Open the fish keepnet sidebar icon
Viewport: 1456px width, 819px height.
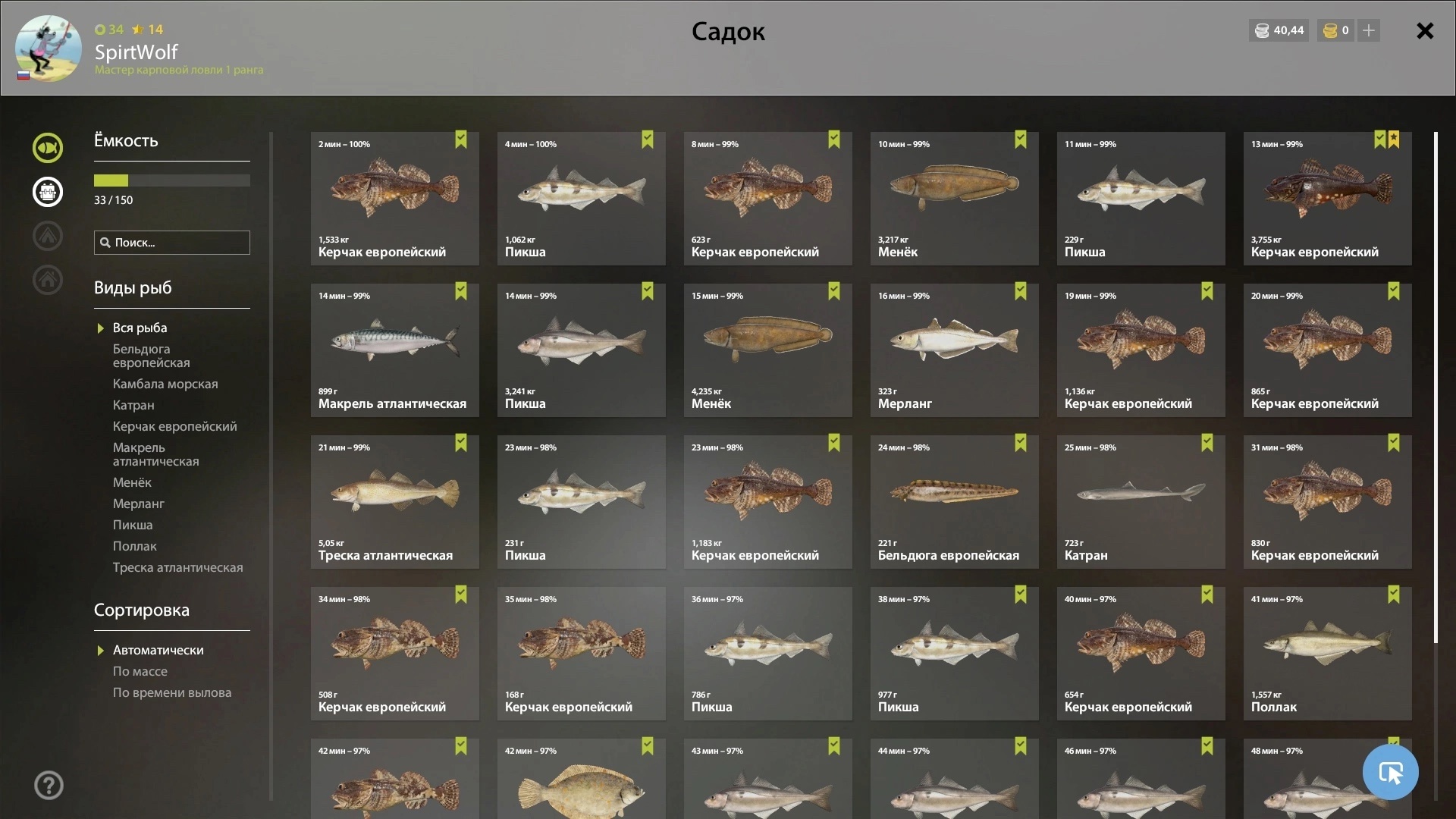[x=47, y=148]
